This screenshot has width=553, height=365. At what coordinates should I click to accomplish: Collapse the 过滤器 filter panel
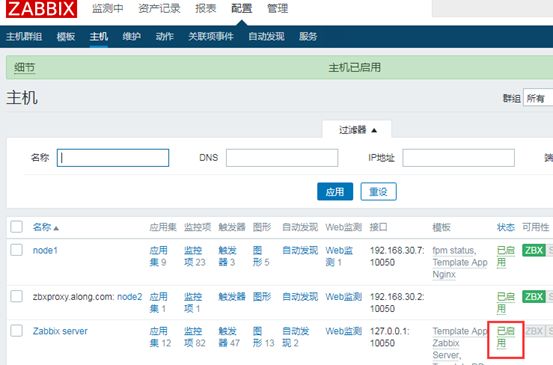tap(357, 130)
